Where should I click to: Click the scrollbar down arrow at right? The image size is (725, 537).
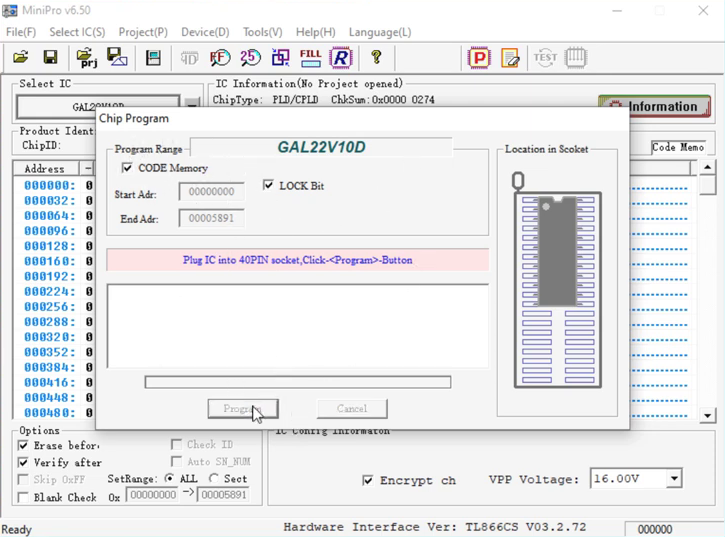[x=708, y=415]
